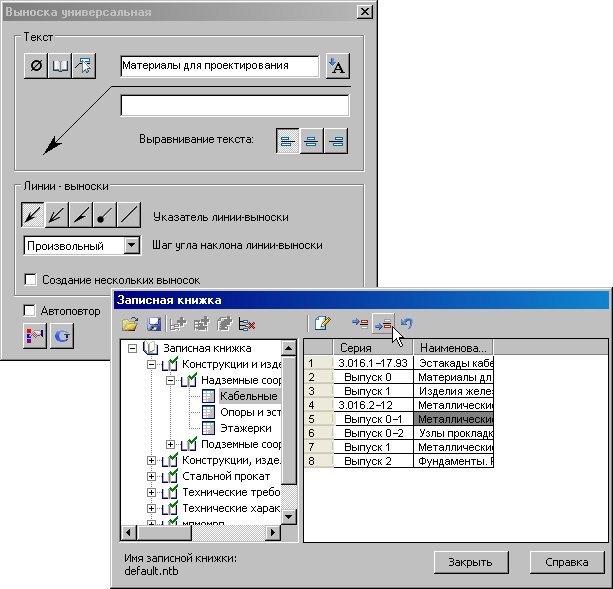Set text alignment to right
613x589 pixels.
(x=336, y=141)
